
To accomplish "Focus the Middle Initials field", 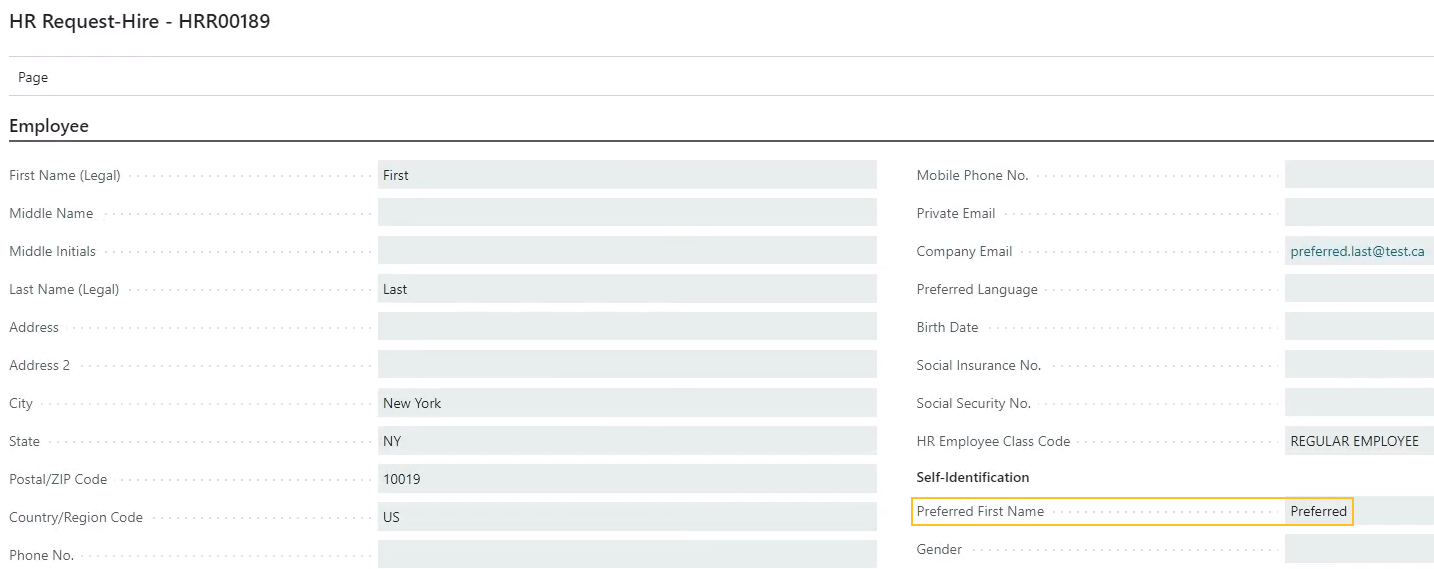I will pos(626,251).
